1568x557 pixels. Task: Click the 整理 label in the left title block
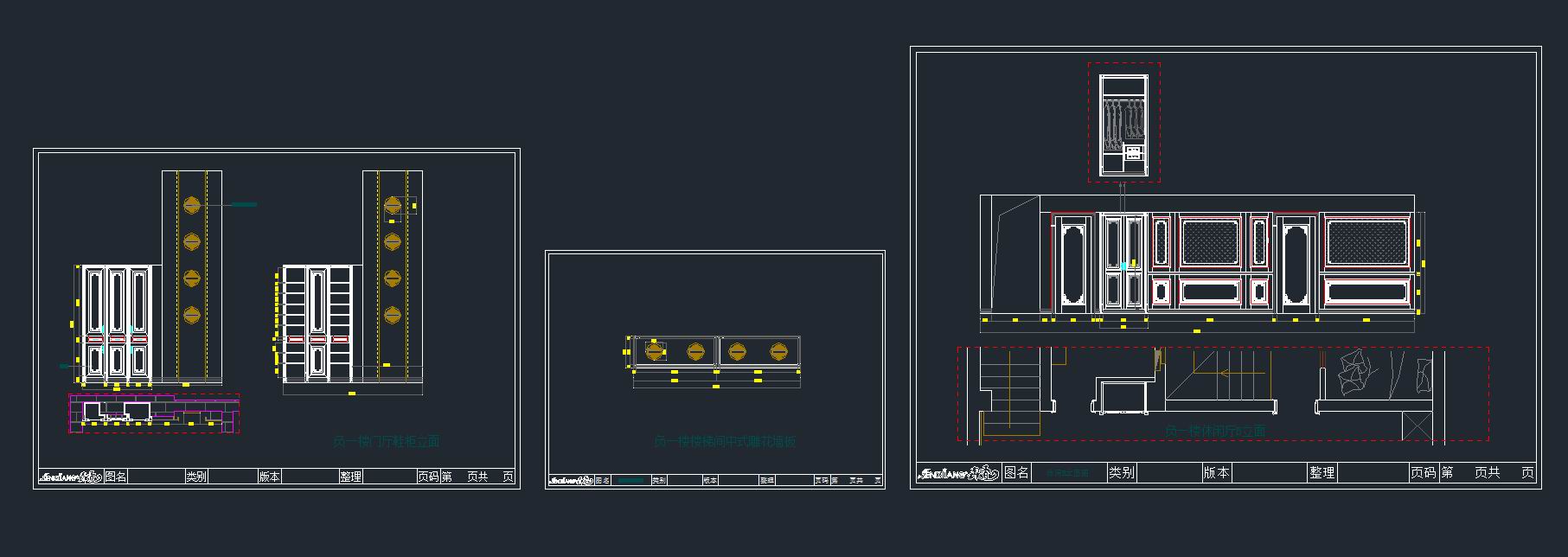pyautogui.click(x=350, y=477)
